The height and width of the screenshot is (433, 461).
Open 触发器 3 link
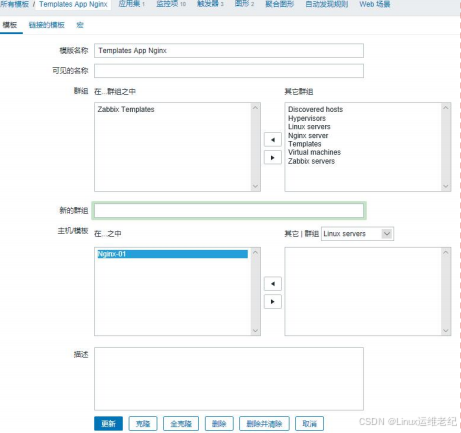click(x=210, y=4)
